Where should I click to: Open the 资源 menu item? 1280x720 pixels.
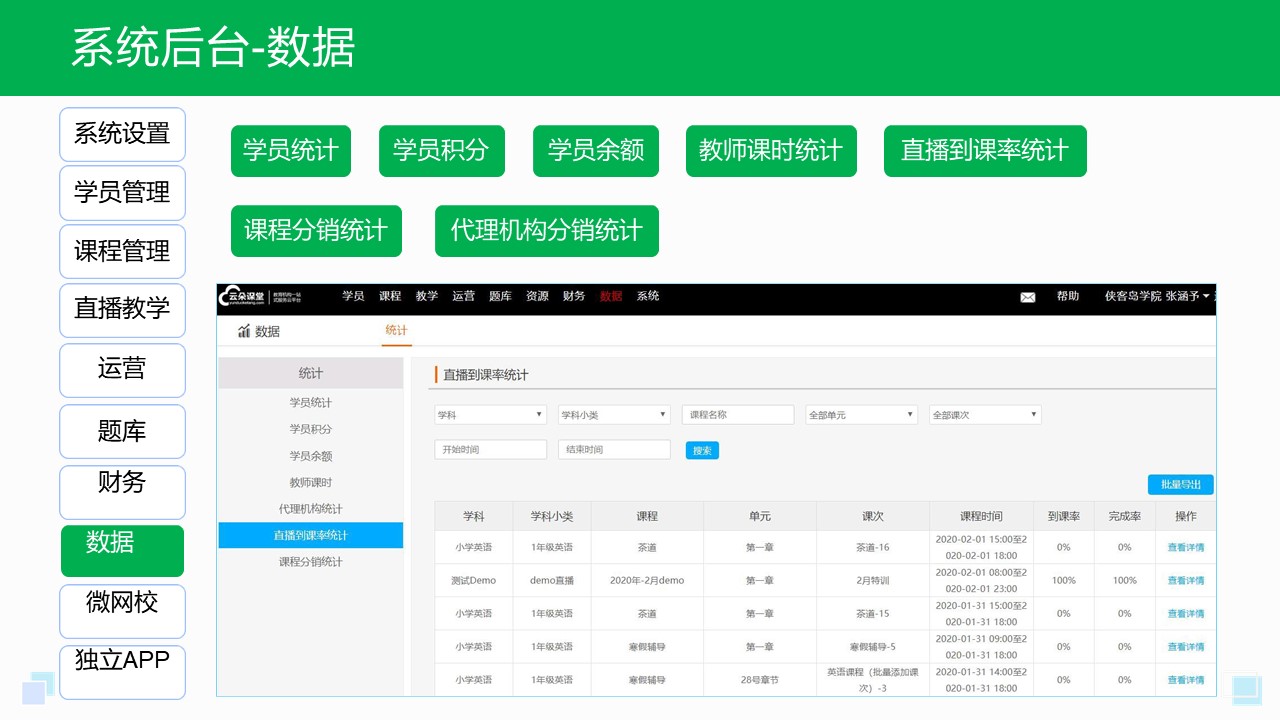point(537,296)
